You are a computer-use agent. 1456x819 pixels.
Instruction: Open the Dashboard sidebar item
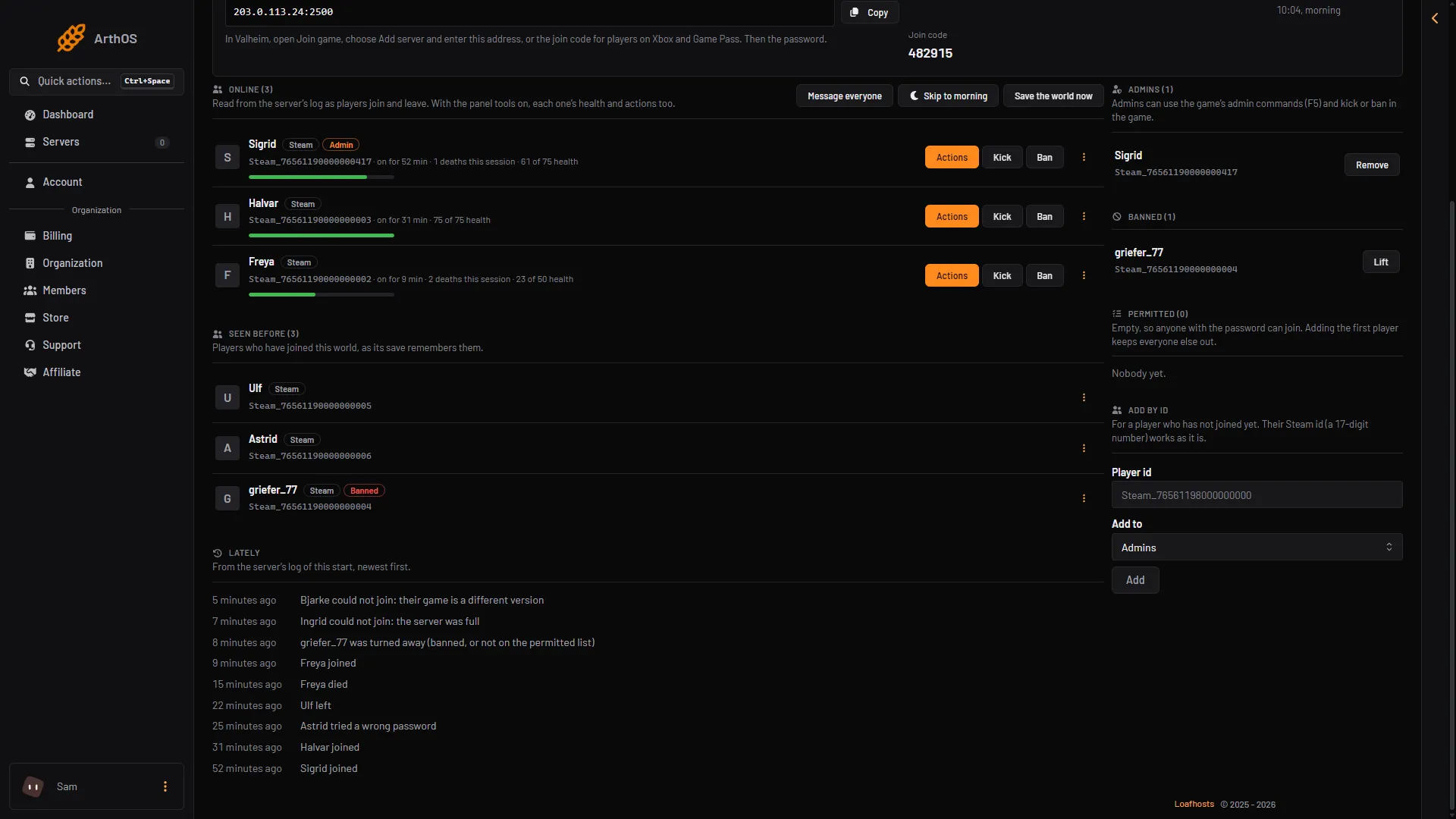(x=96, y=115)
